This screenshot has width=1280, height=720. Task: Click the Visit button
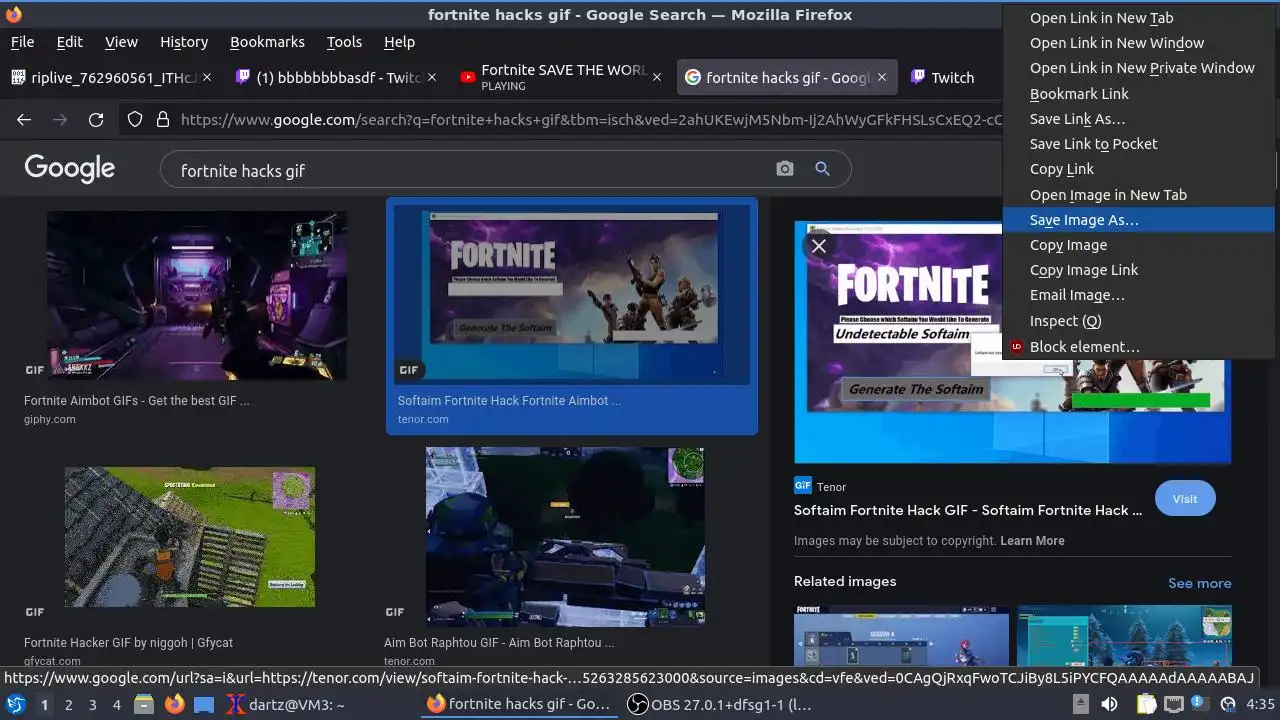click(1185, 499)
